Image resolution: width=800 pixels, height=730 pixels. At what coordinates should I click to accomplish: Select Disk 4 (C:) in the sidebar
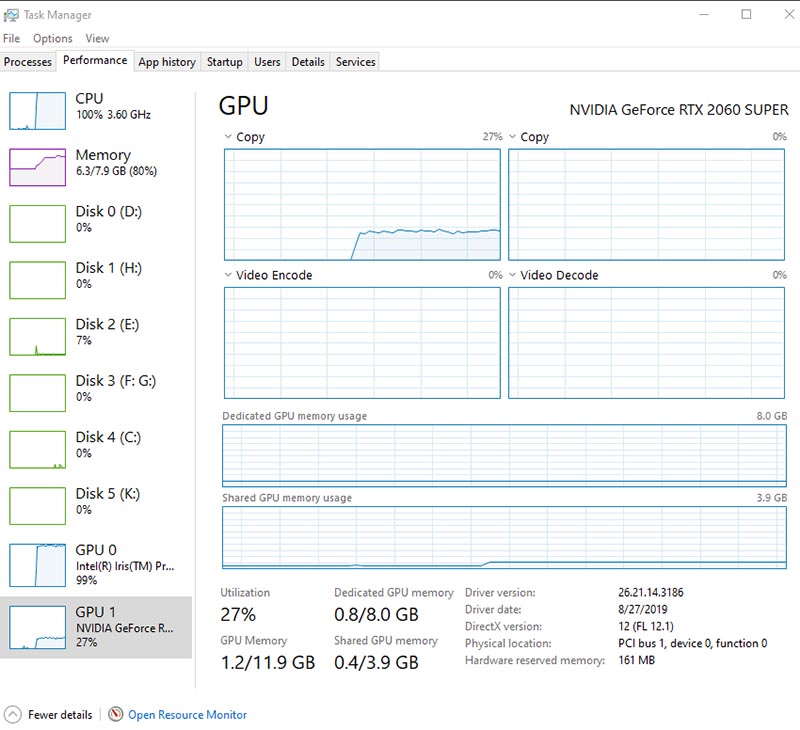[97, 449]
